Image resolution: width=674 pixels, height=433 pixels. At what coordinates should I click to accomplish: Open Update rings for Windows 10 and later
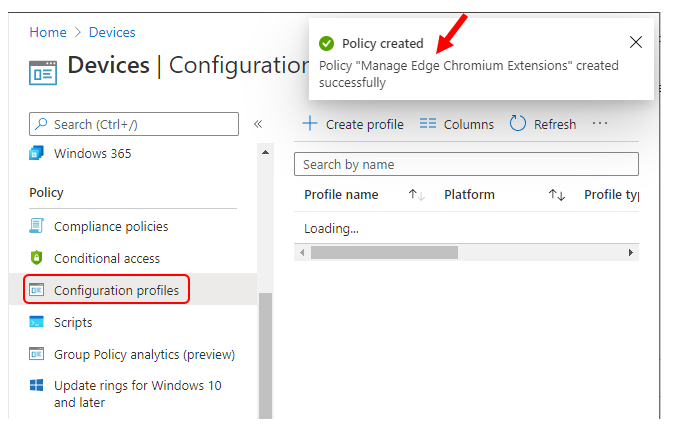[138, 394]
